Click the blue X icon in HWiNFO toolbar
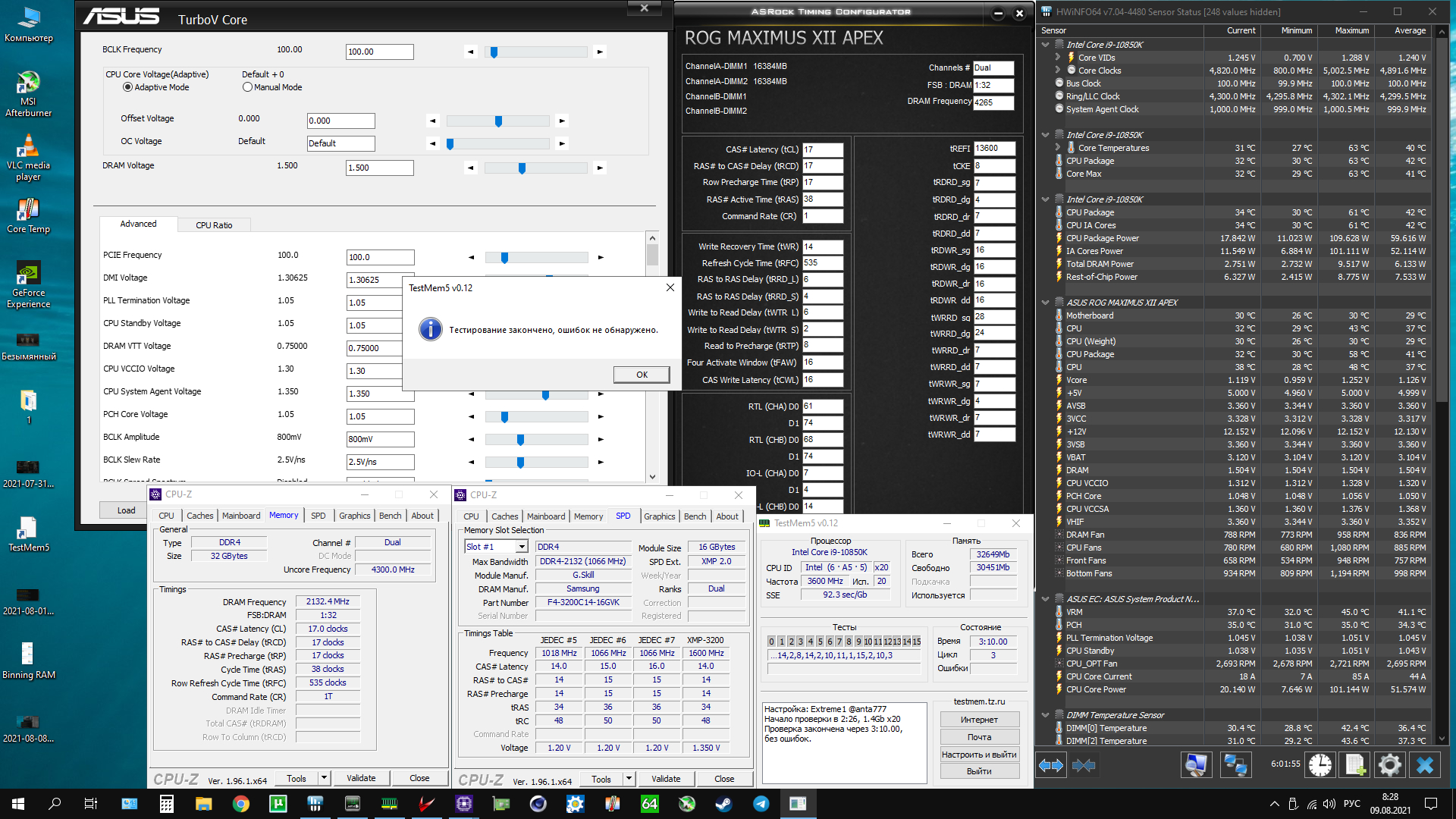1456x819 pixels. coord(1424,765)
